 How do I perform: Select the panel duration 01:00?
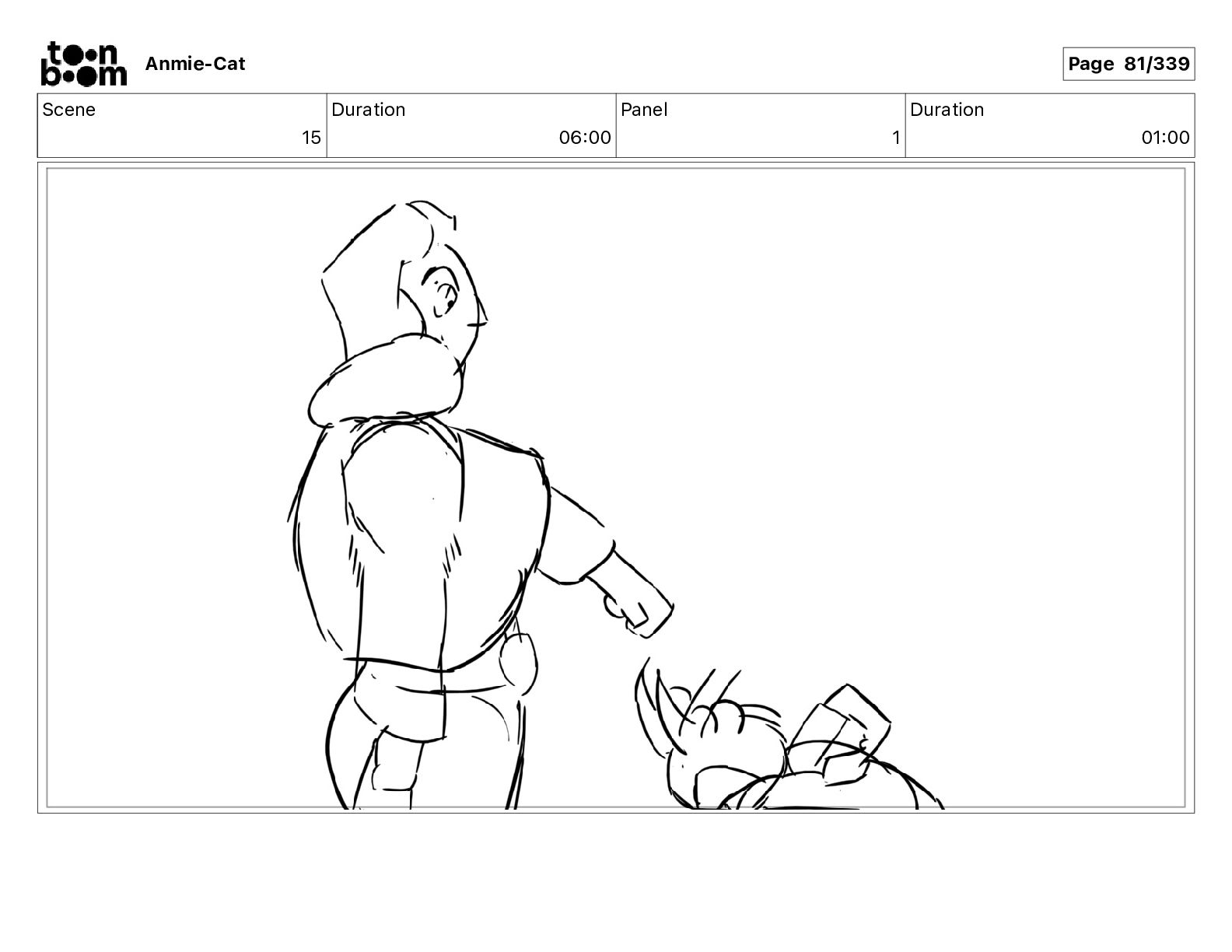point(1165,138)
